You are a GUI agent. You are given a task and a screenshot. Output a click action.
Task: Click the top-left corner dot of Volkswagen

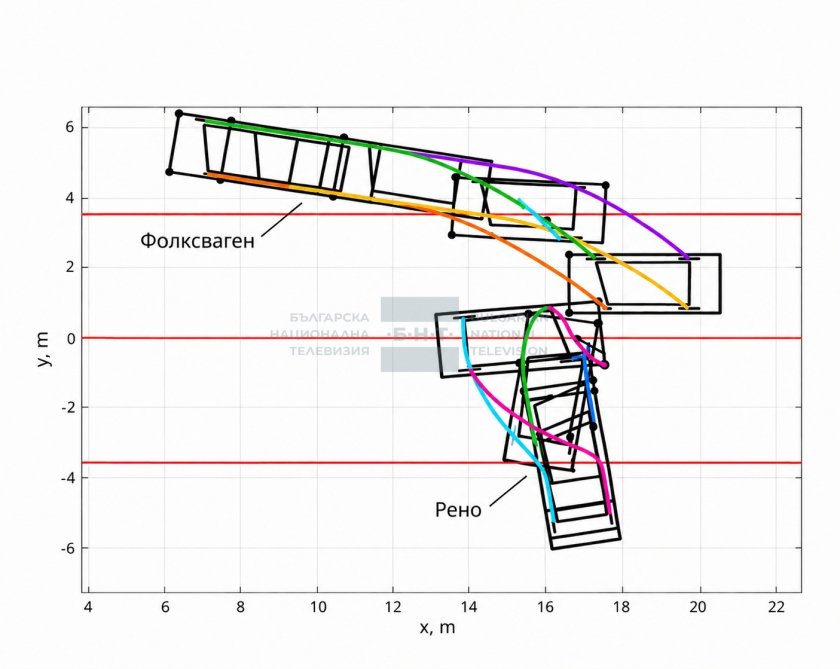(x=179, y=114)
